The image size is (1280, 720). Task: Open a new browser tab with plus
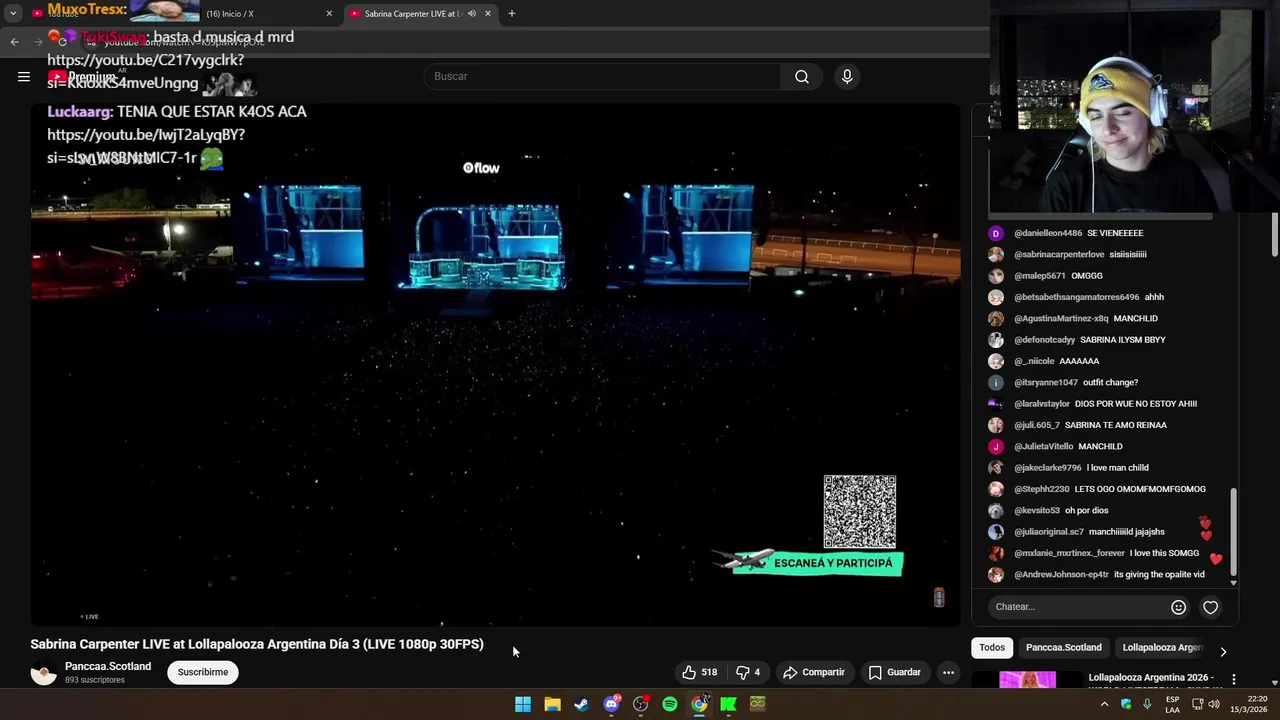[512, 14]
